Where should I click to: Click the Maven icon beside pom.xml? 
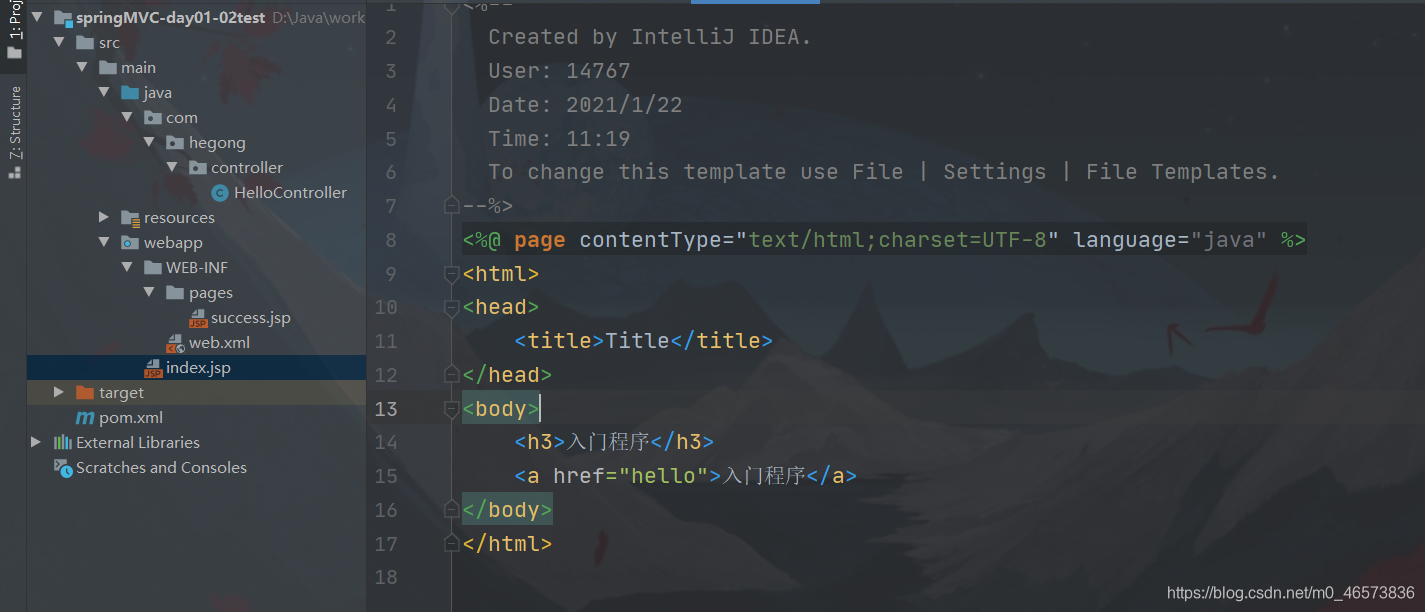(85, 418)
